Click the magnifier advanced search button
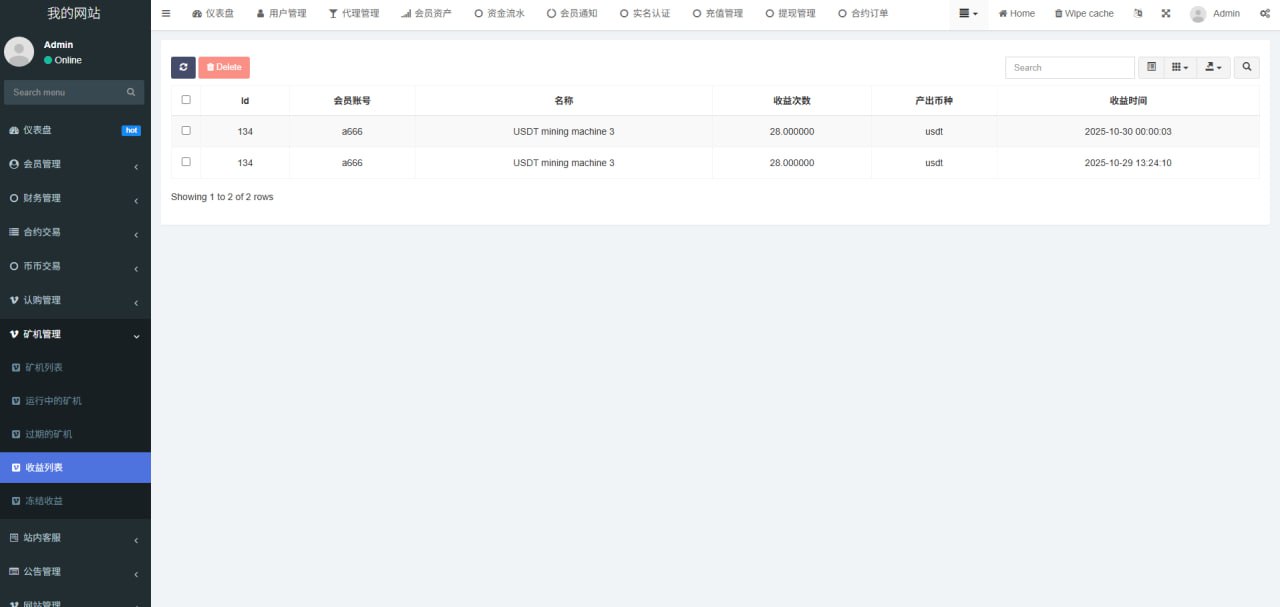1280x607 pixels. [1246, 67]
